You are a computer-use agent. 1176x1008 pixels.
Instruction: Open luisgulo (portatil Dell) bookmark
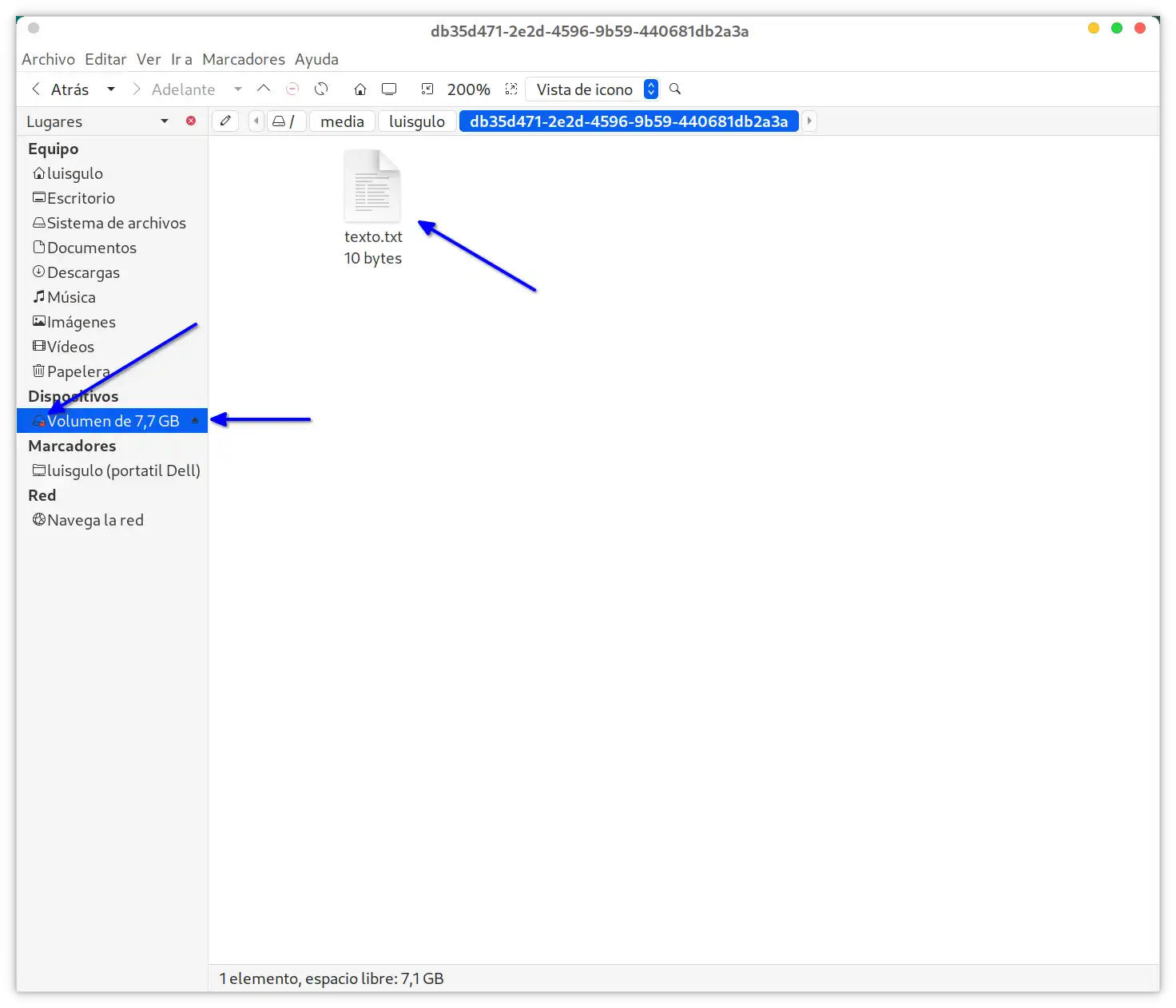pos(112,470)
